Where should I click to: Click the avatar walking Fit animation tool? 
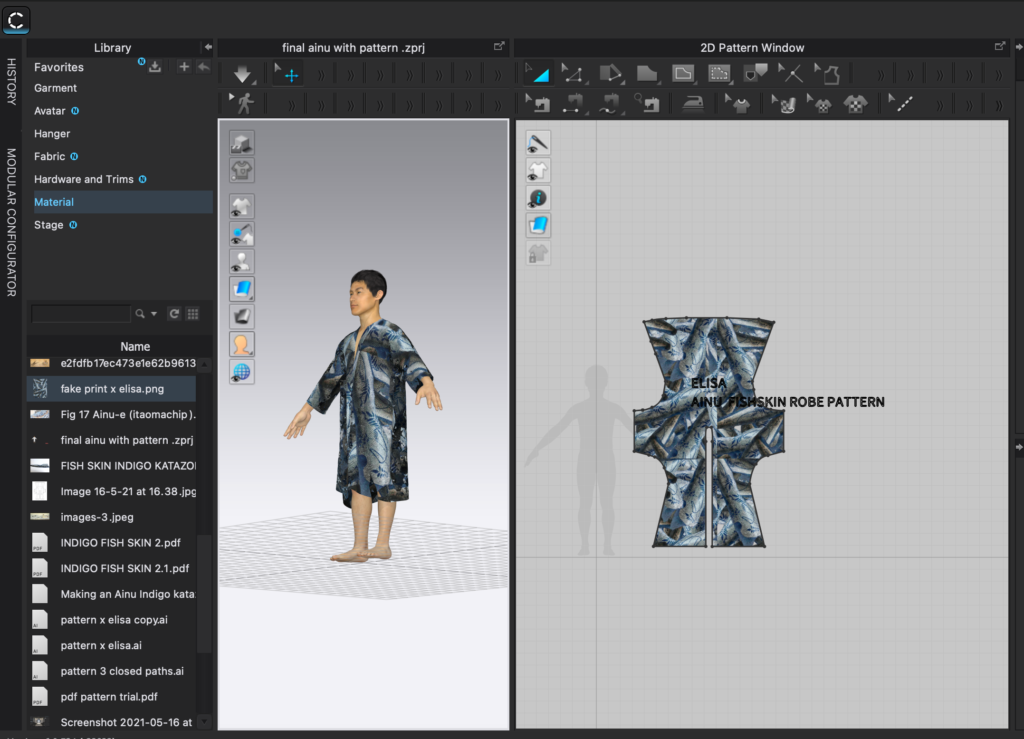pyautogui.click(x=242, y=103)
